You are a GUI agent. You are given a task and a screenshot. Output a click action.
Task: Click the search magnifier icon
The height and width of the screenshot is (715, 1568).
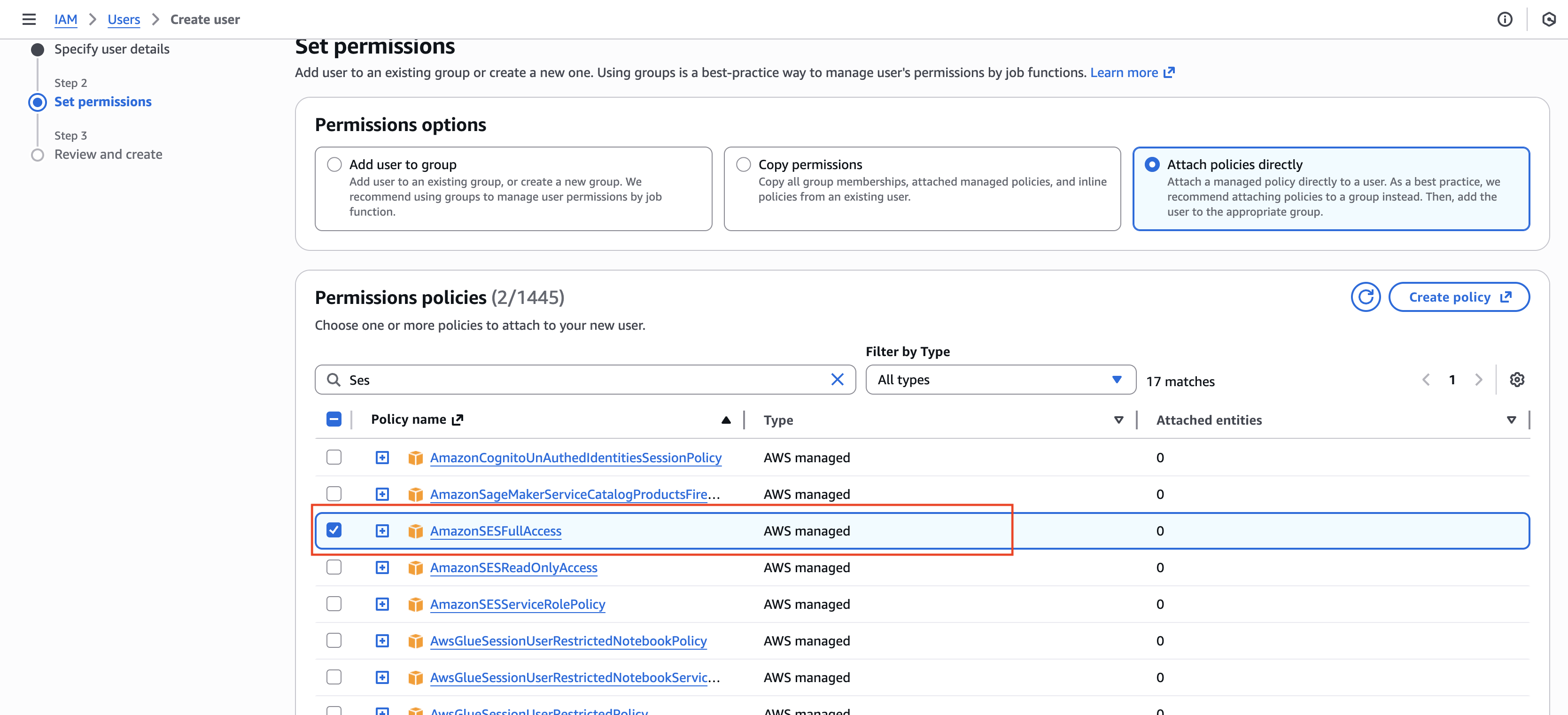(x=334, y=380)
